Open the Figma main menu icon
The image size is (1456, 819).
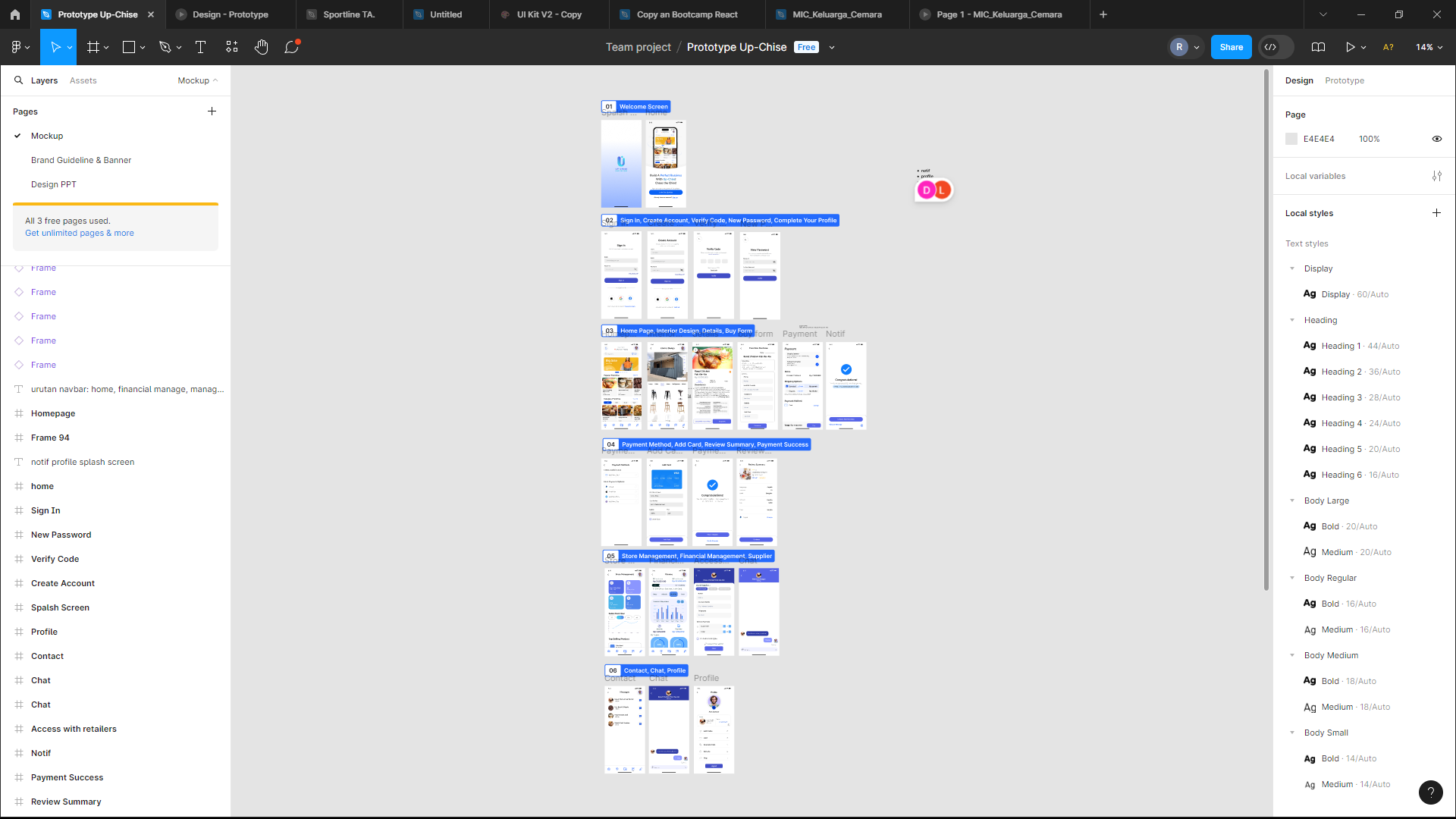[17, 47]
